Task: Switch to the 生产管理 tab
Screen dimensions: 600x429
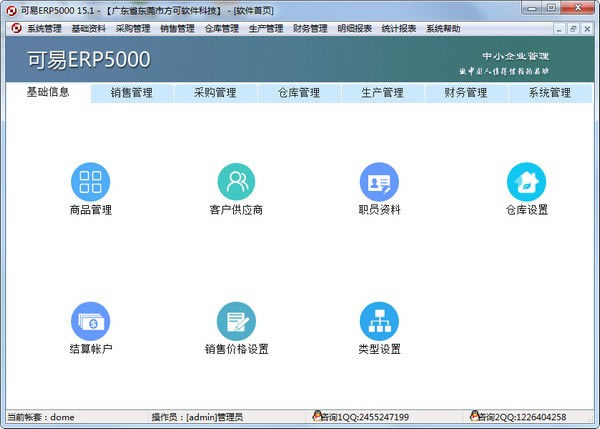Action: click(383, 93)
